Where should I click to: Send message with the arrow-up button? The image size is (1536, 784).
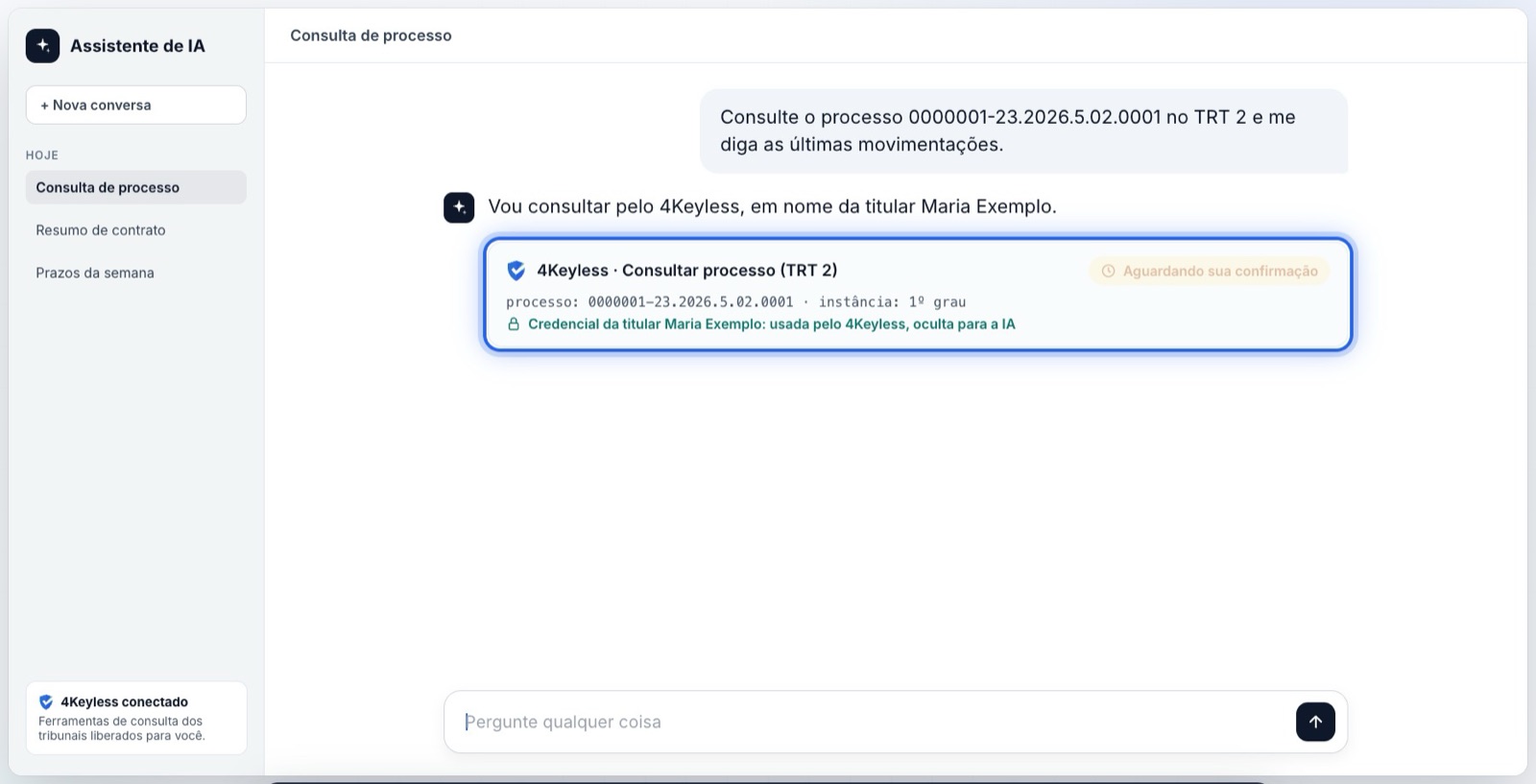click(x=1315, y=722)
